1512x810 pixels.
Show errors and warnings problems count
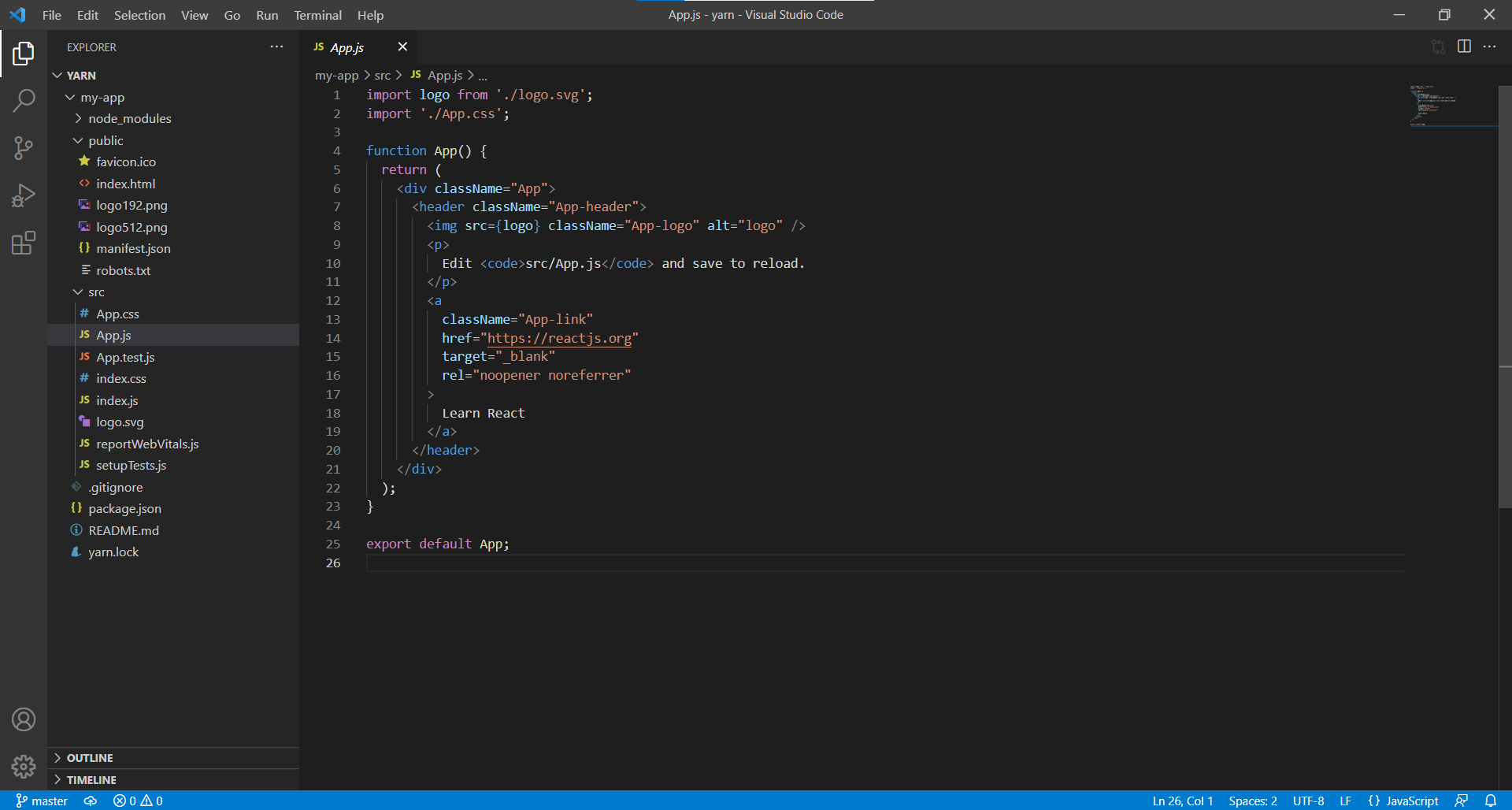tap(138, 801)
